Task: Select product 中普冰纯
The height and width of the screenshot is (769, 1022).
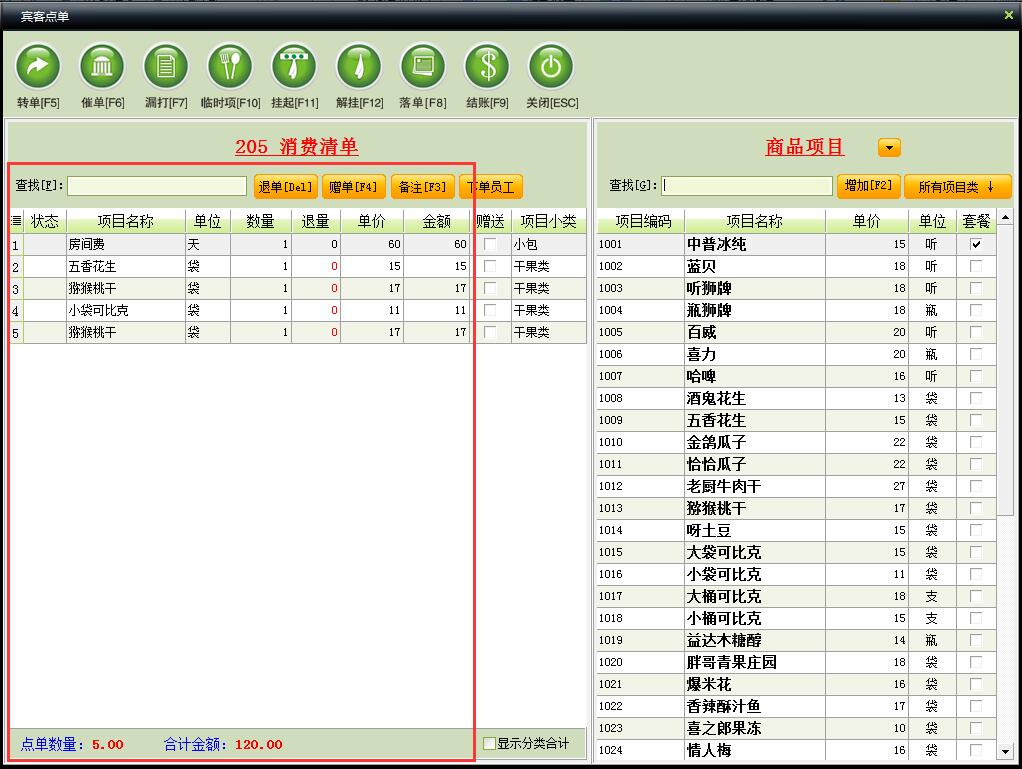Action: [x=796, y=244]
